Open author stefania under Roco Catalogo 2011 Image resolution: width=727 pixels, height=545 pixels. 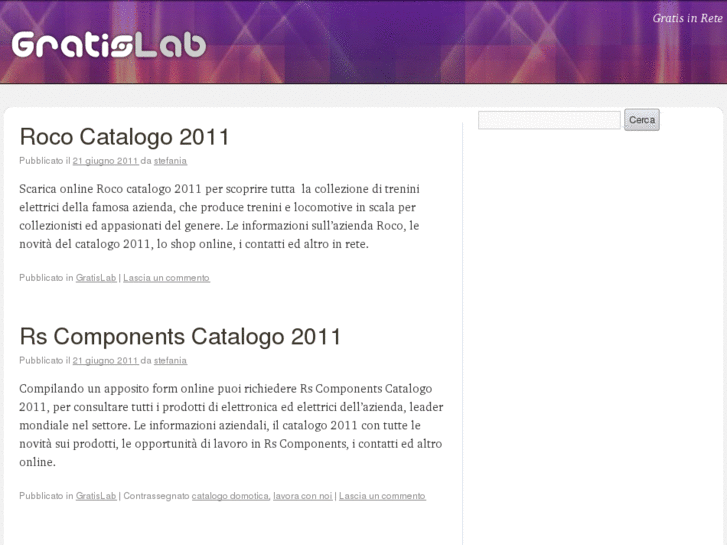point(170,161)
